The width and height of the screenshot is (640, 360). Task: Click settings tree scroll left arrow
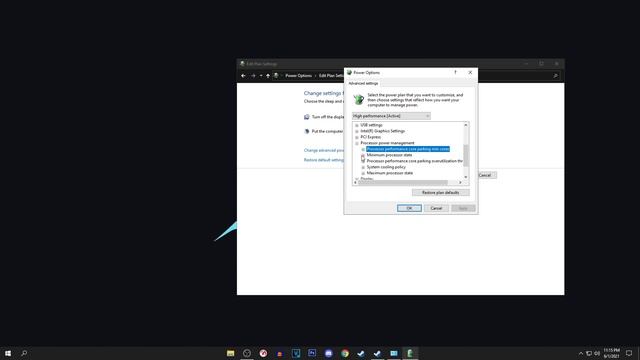tap(356, 182)
